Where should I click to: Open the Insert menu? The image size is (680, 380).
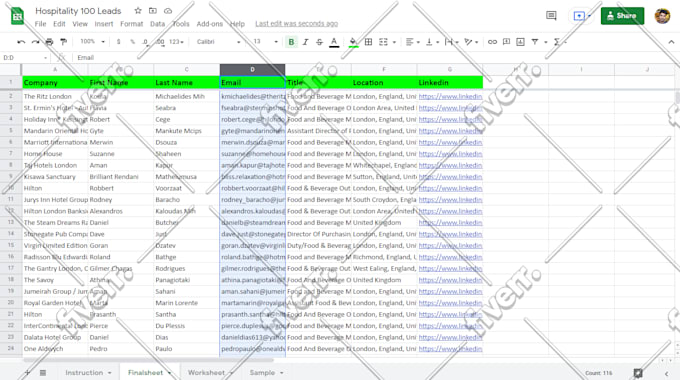pos(104,24)
